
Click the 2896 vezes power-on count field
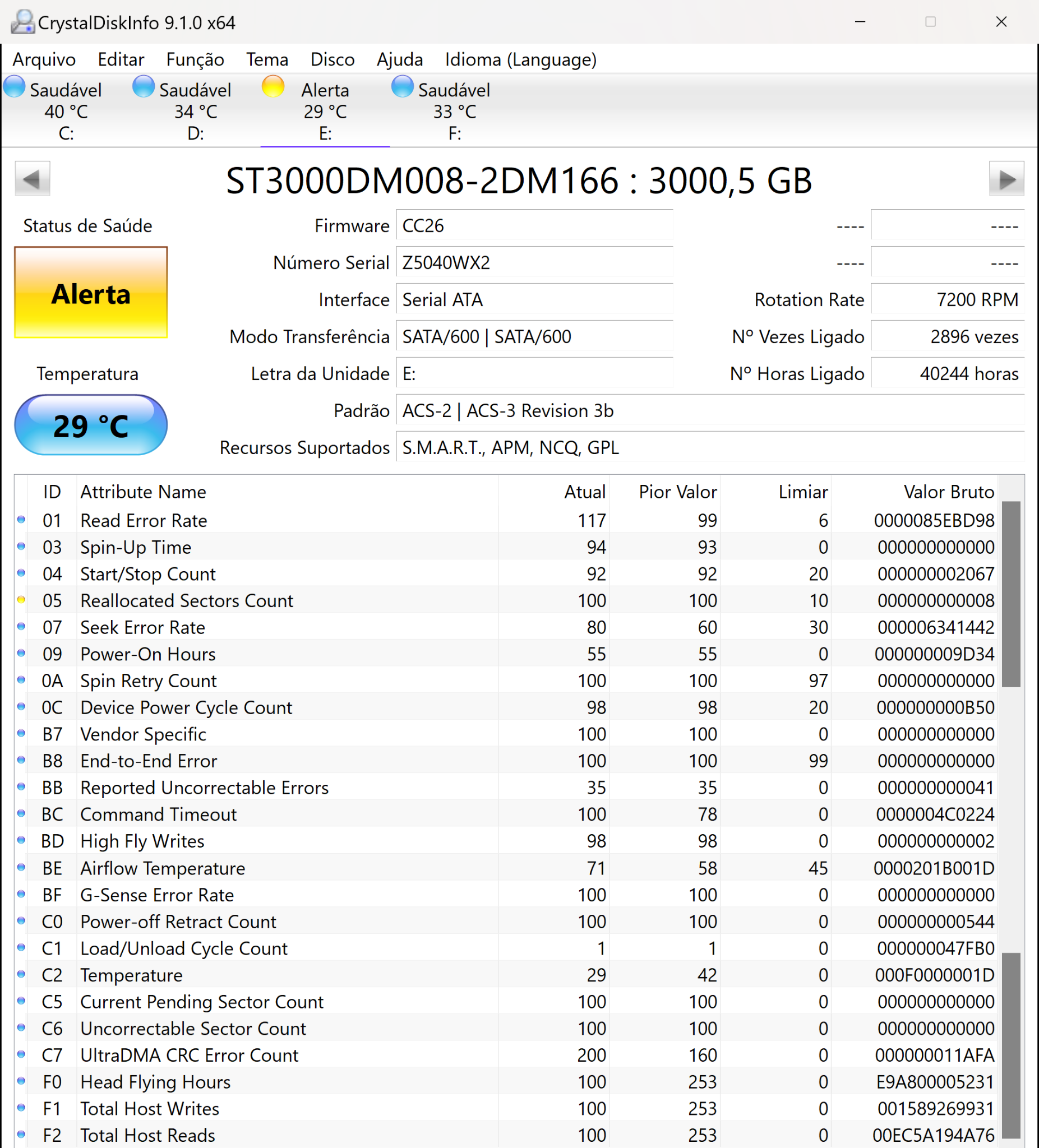[947, 336]
